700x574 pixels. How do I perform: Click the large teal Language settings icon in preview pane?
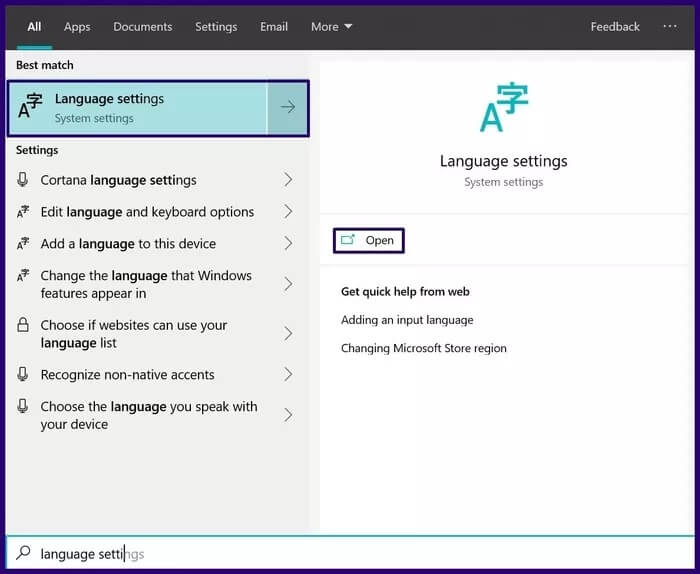coord(504,107)
